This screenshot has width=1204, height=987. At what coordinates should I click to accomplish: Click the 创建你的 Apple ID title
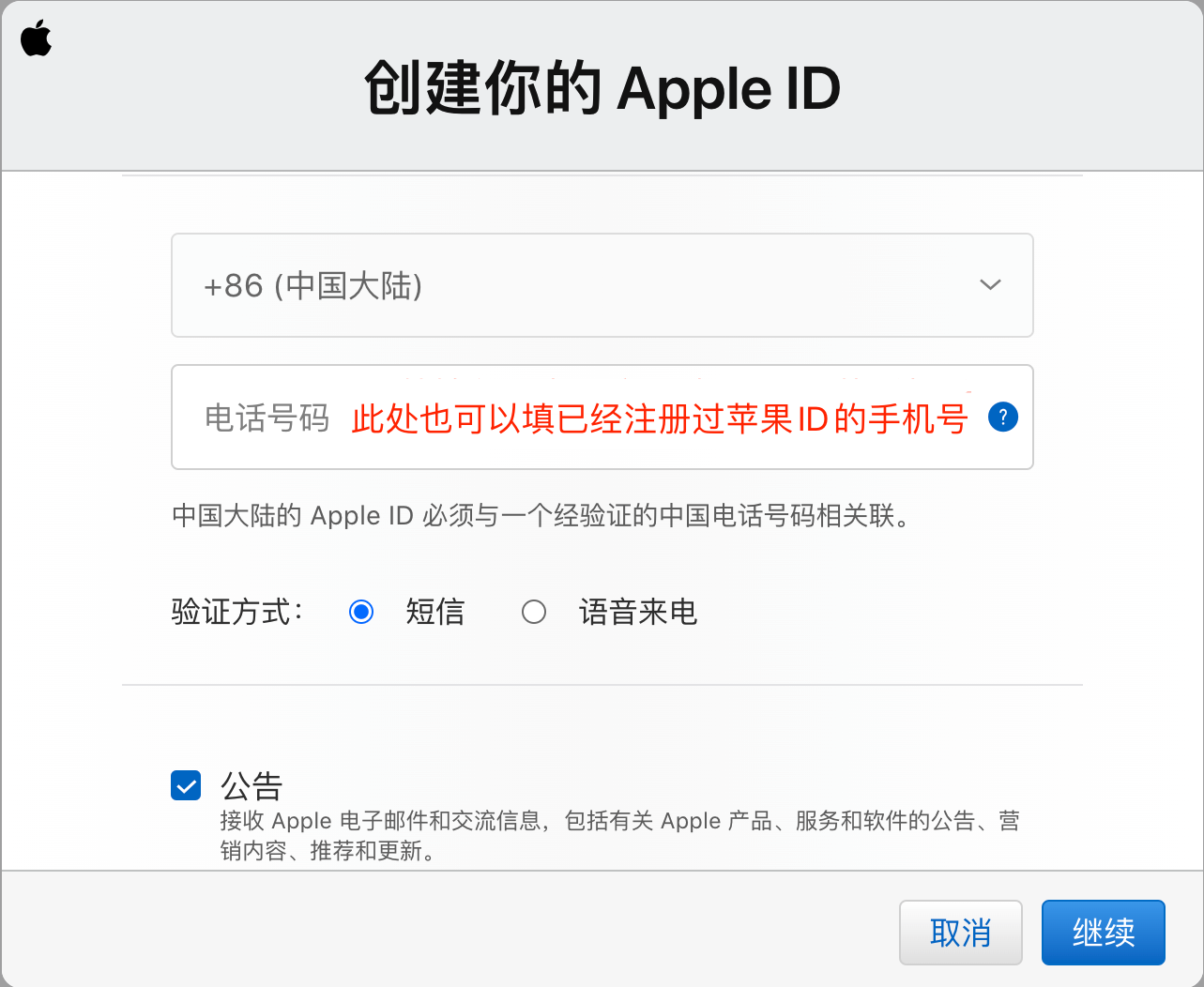point(602,88)
